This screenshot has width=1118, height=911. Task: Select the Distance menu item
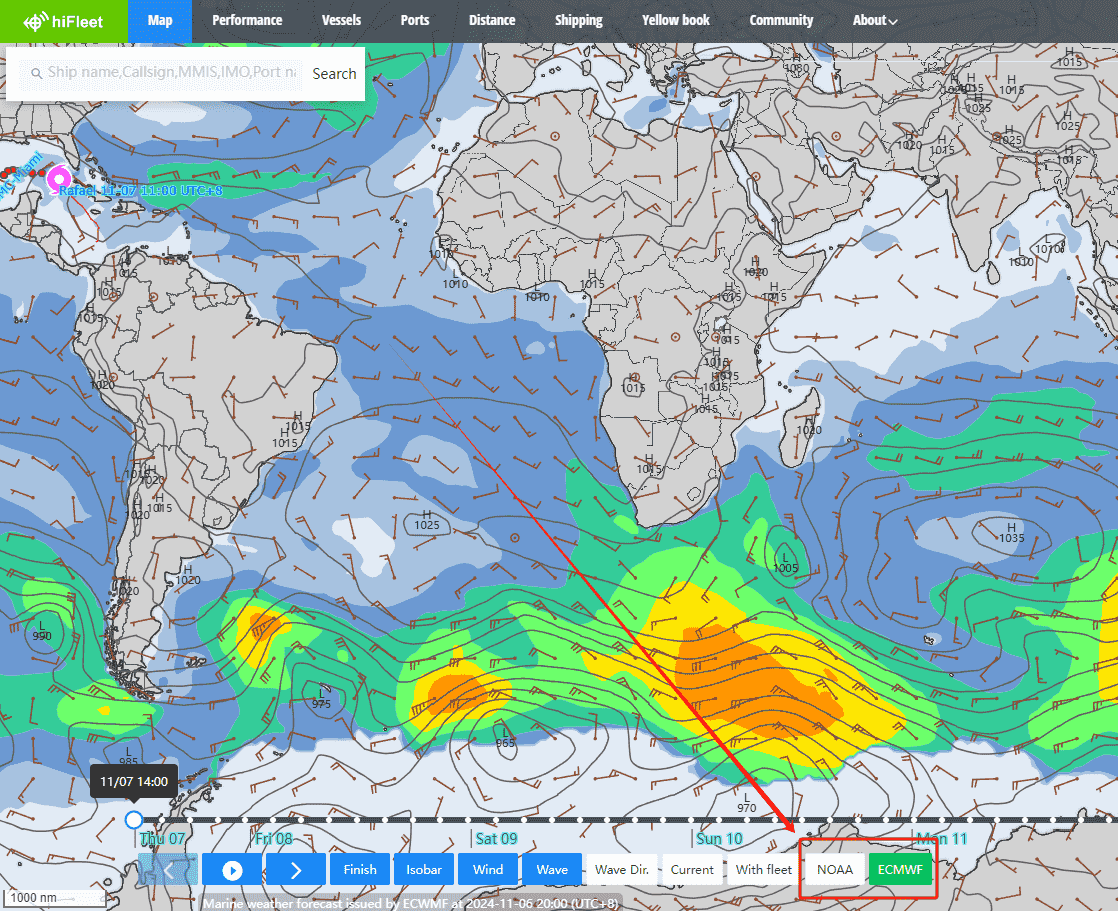click(x=492, y=21)
